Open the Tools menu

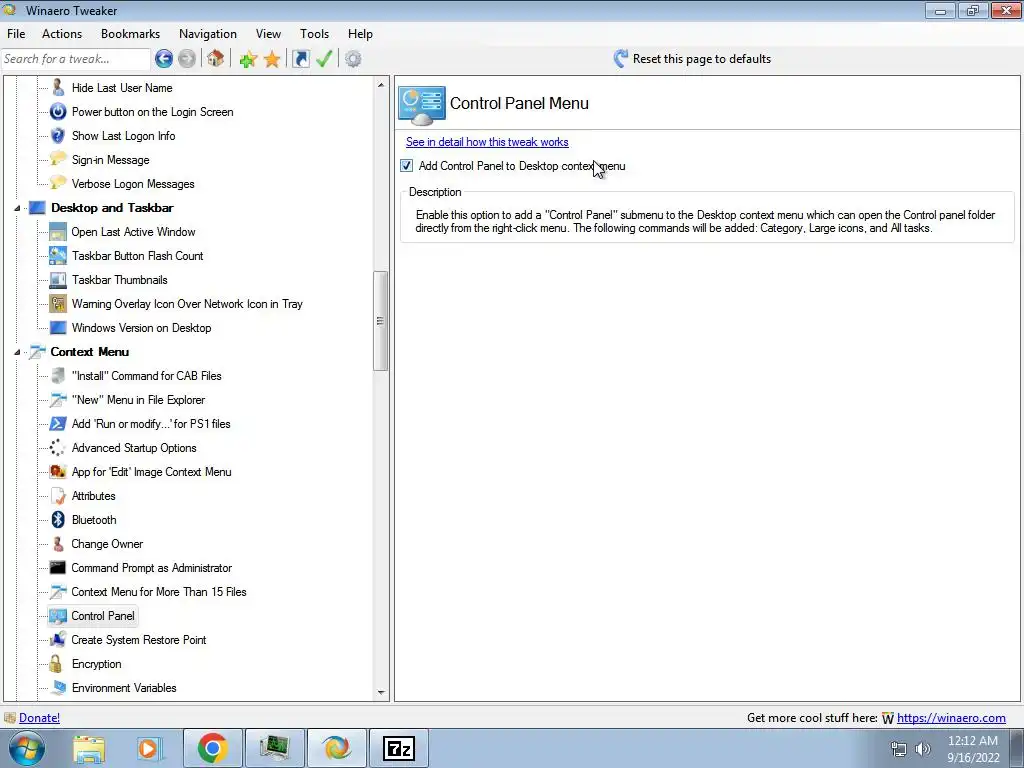point(314,34)
